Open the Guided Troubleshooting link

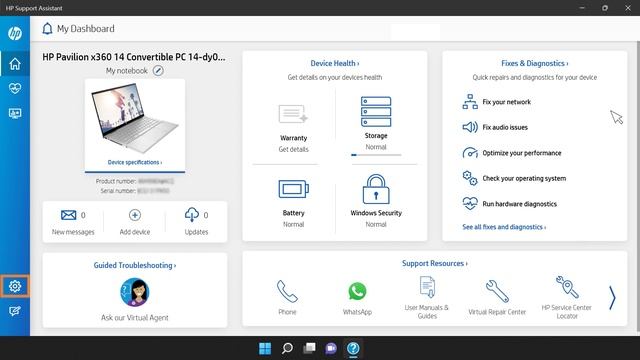point(135,265)
